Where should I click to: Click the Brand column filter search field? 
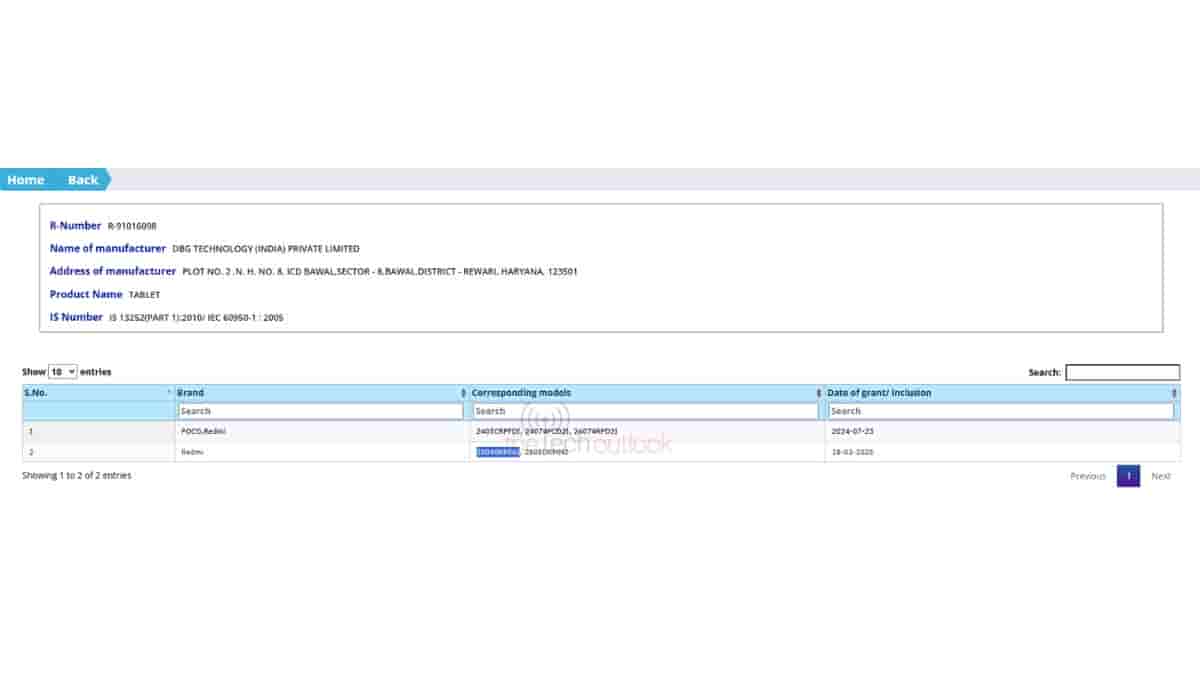point(320,411)
